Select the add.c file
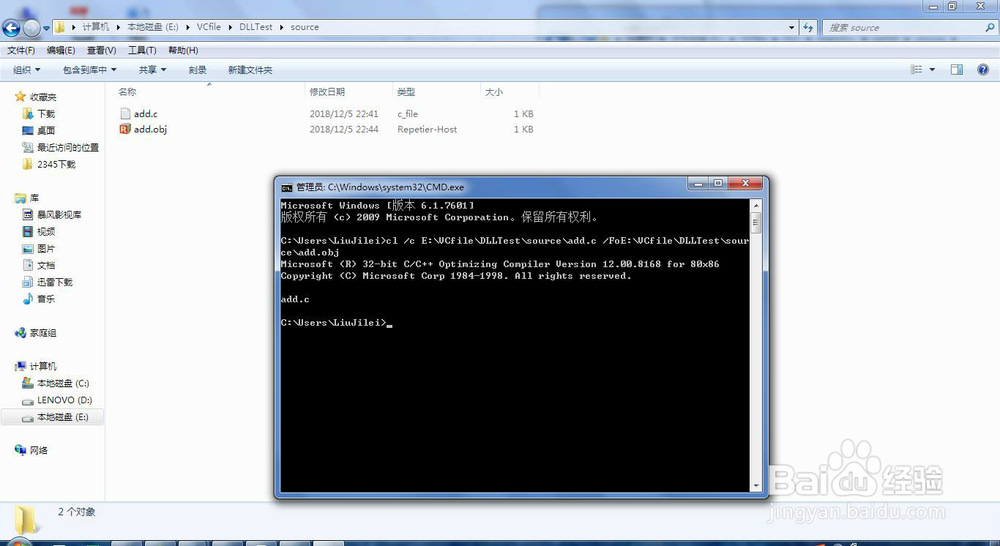Screen dimensions: 1000x546 click(x=145, y=114)
